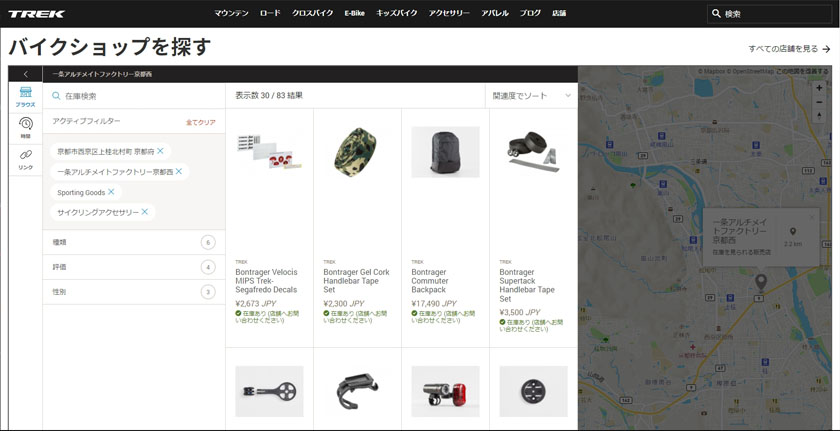Open the アパレル menu

click(x=494, y=13)
